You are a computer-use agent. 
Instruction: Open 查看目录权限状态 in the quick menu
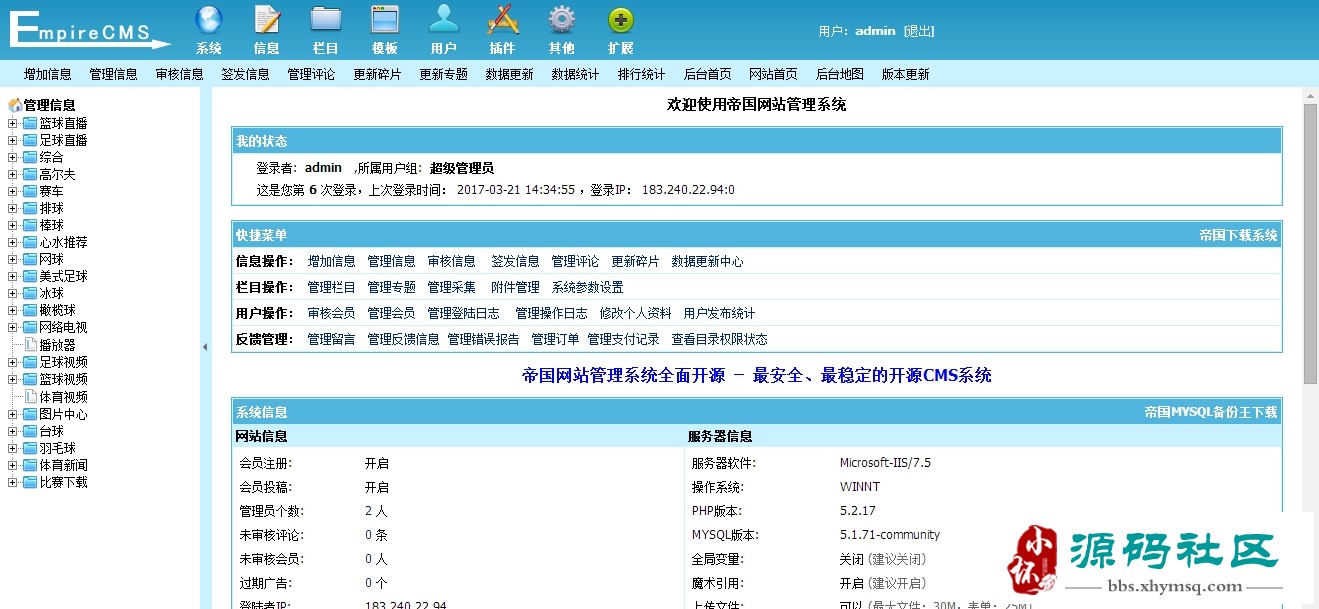tap(720, 339)
